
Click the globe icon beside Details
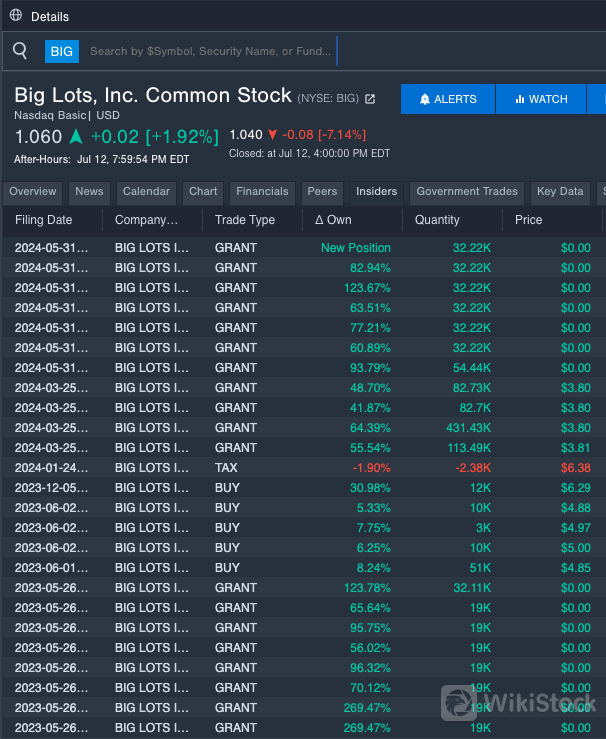click(15, 16)
